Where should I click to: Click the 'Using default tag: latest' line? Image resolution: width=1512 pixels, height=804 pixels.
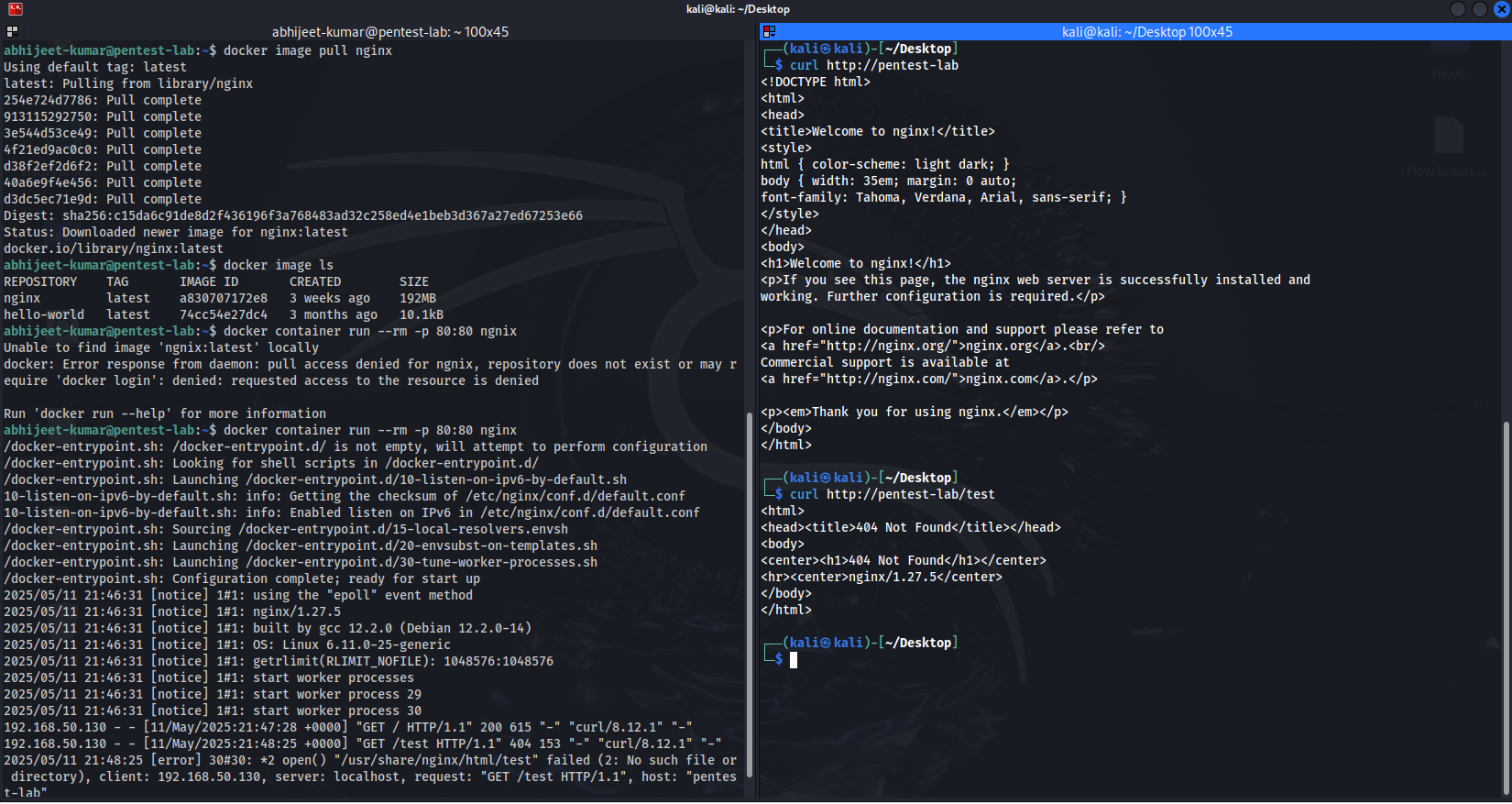pyautogui.click(x=95, y=67)
